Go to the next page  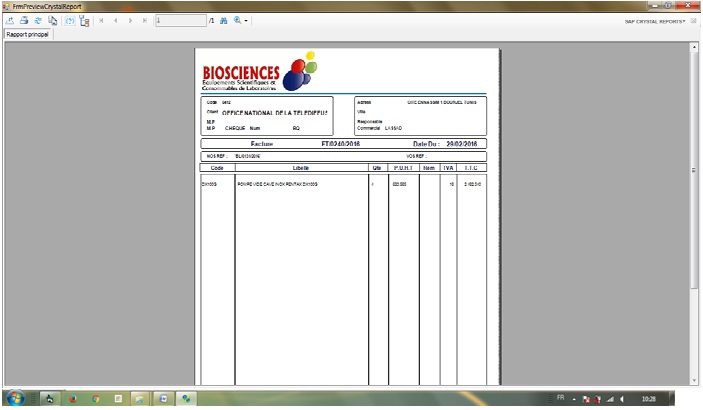point(130,21)
